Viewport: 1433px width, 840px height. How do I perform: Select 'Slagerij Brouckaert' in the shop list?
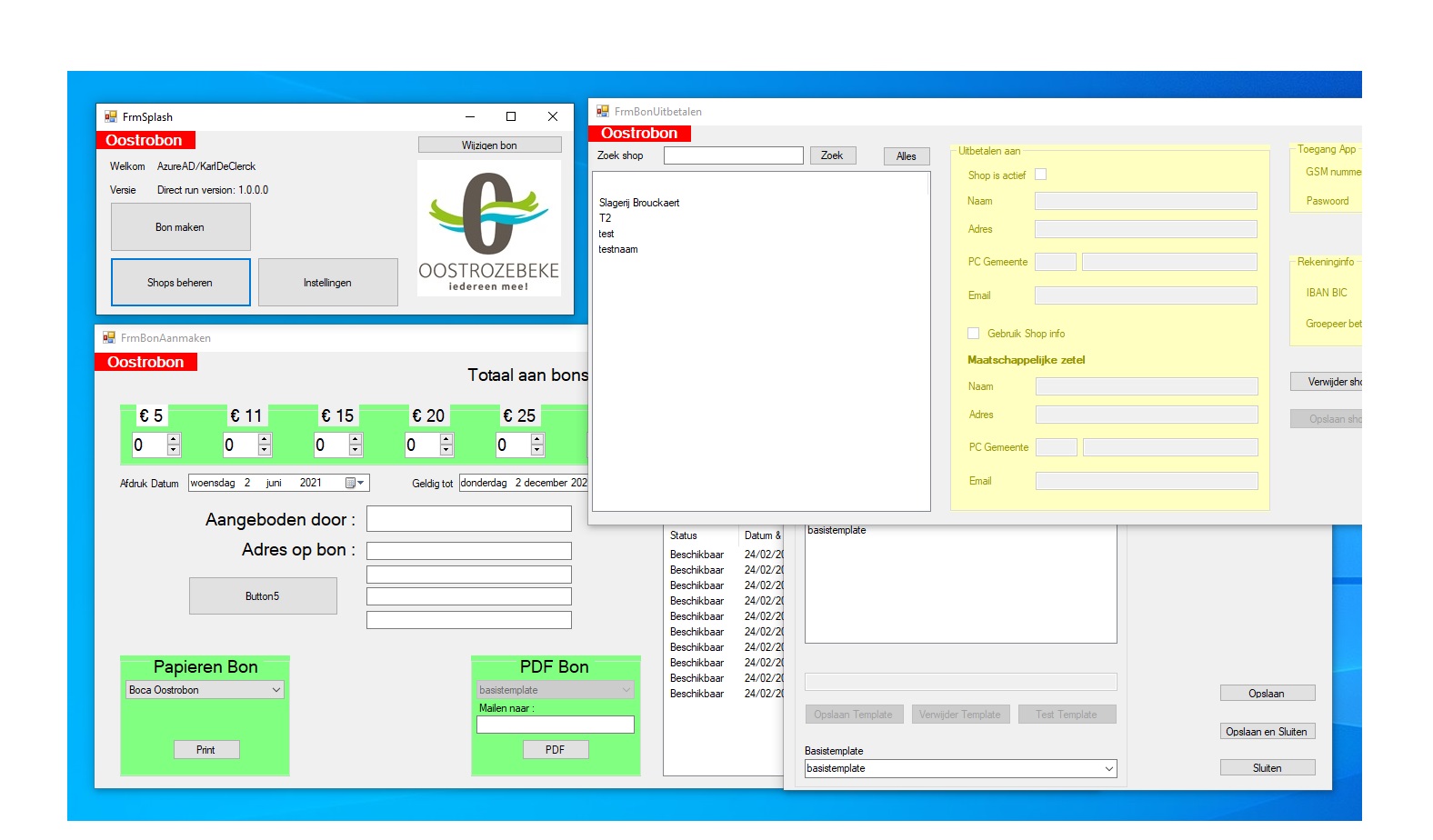639,203
